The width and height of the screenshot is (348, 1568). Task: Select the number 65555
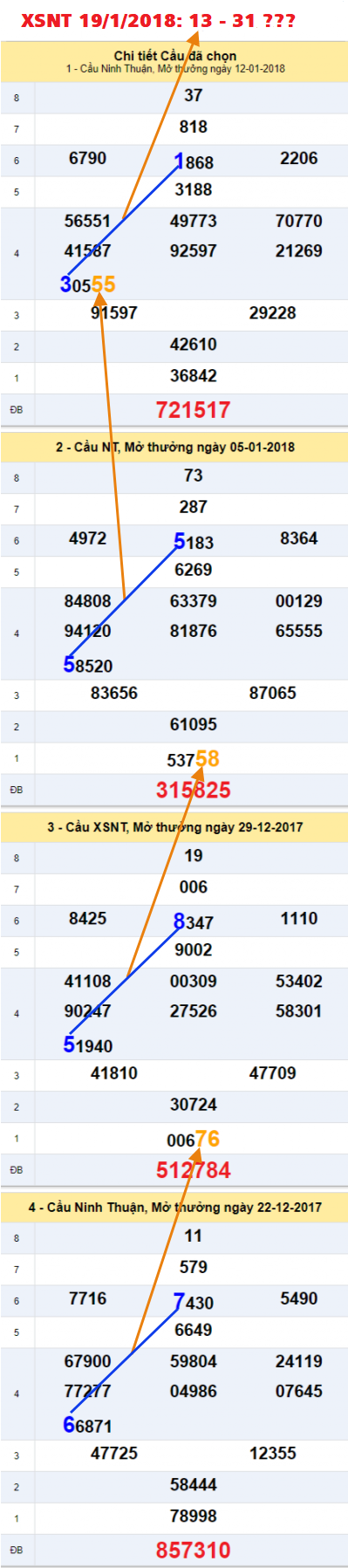pos(299,631)
